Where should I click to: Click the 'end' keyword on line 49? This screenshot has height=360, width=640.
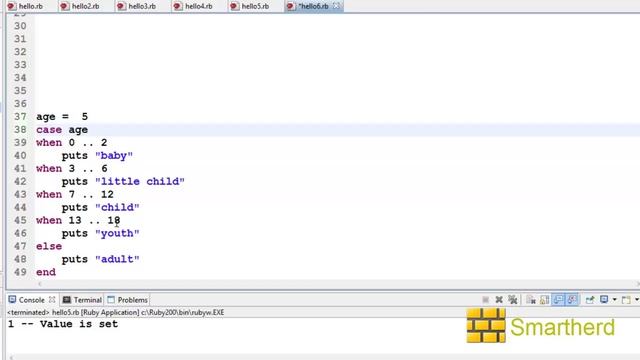coord(46,272)
